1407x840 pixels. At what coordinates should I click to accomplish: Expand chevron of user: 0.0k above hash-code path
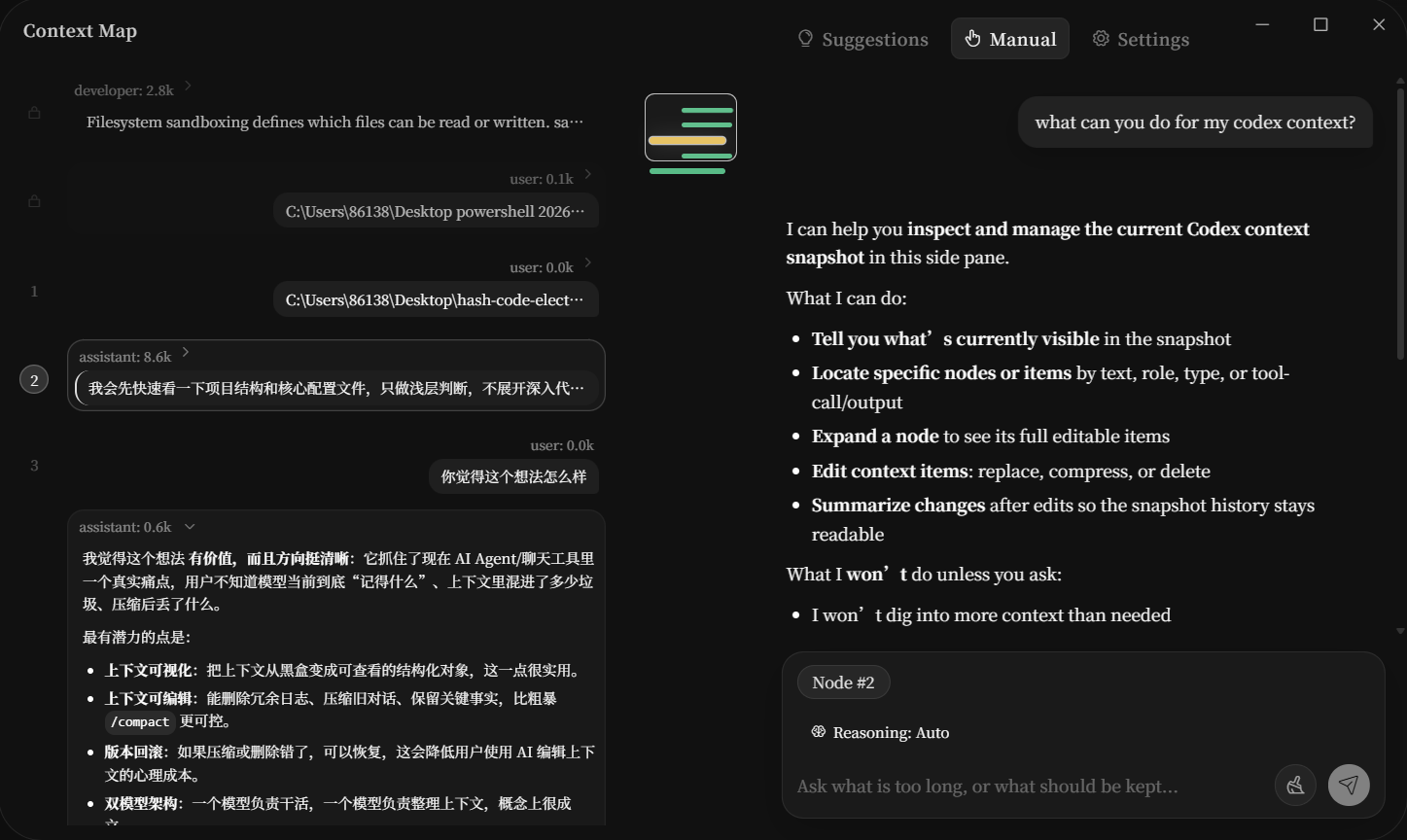tap(587, 263)
